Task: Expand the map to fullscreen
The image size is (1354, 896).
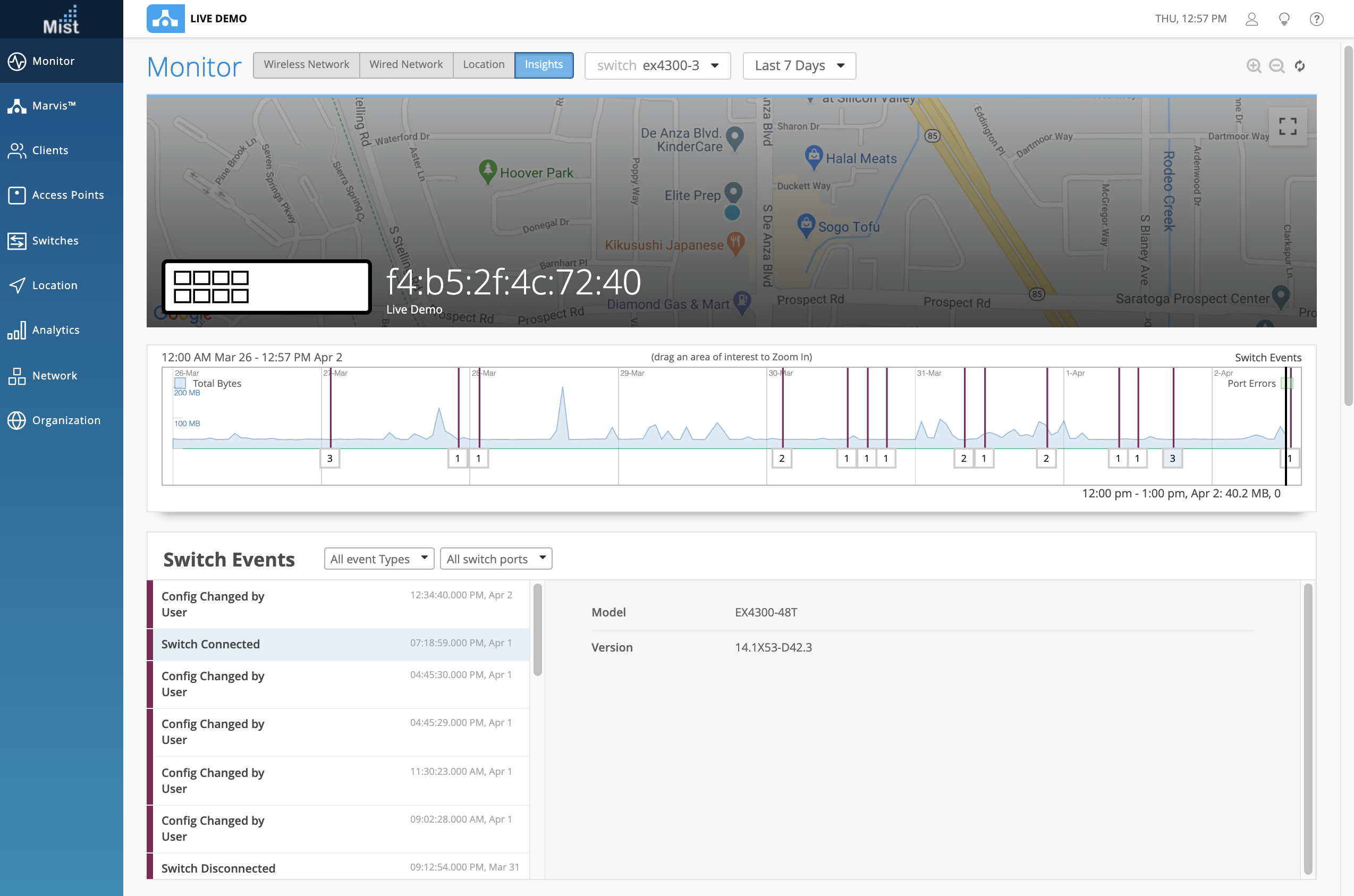Action: coord(1287,126)
